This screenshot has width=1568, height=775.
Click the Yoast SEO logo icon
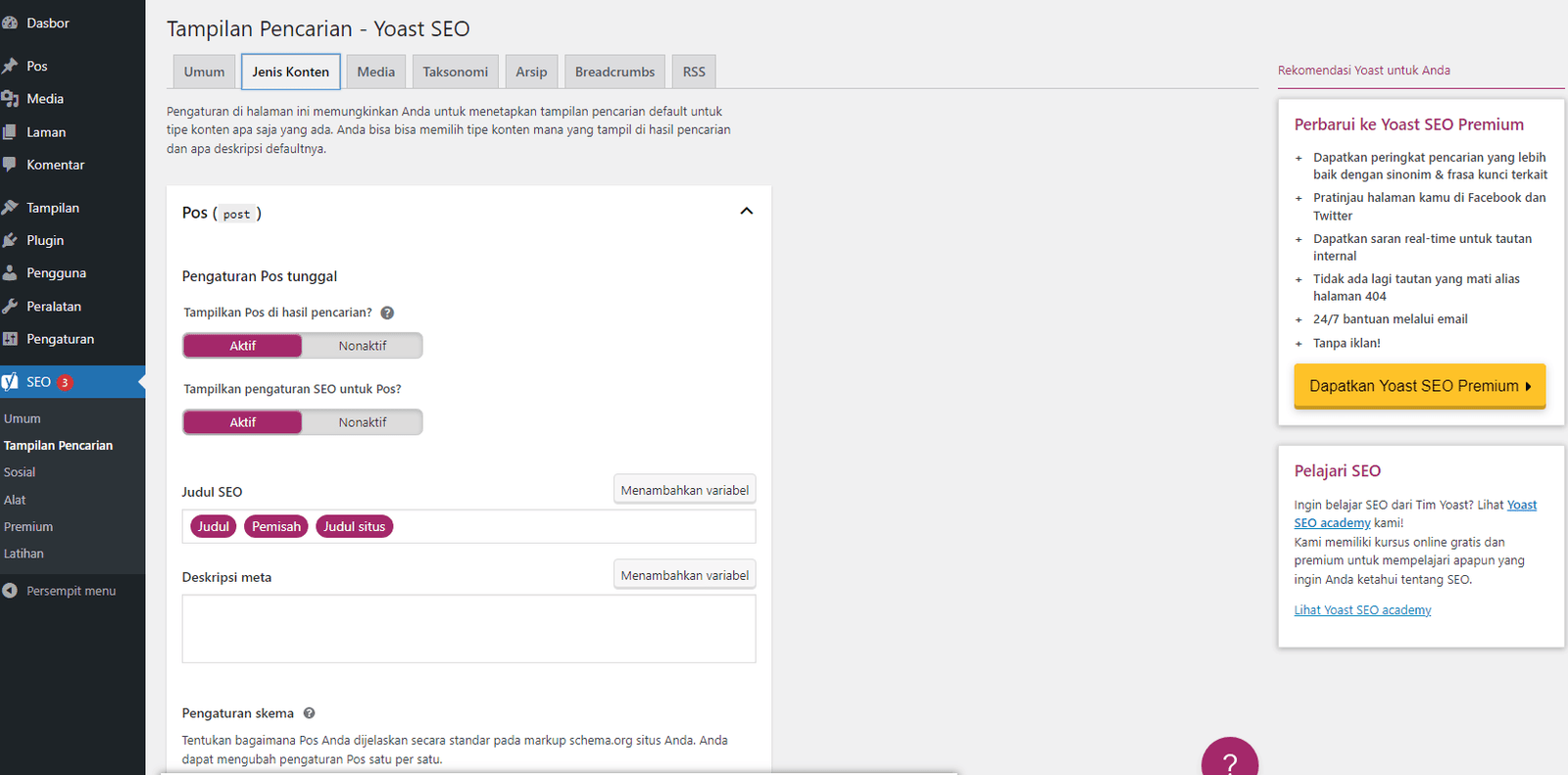[10, 382]
